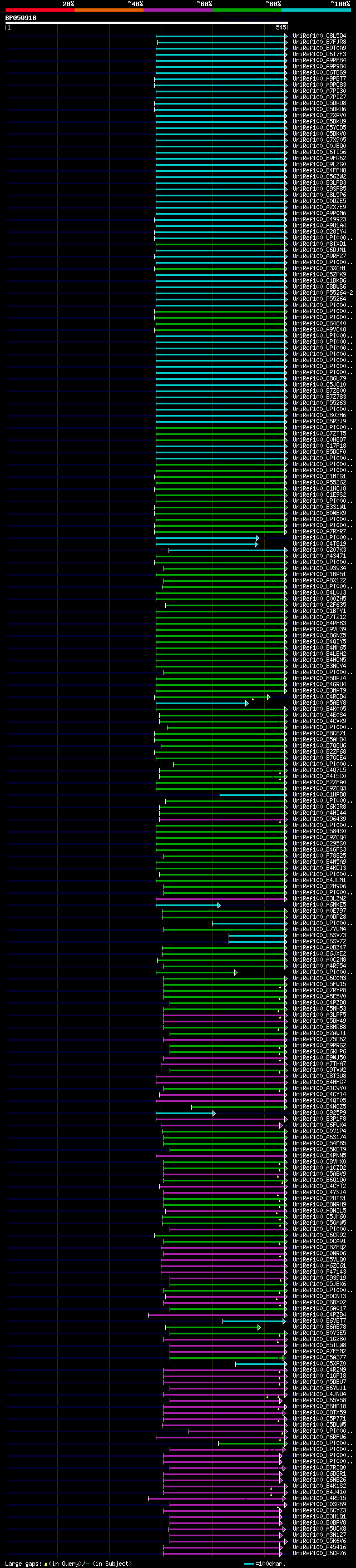Click label UniRef100_Q93934
The image size is (356, 1568).
(319, 568)
